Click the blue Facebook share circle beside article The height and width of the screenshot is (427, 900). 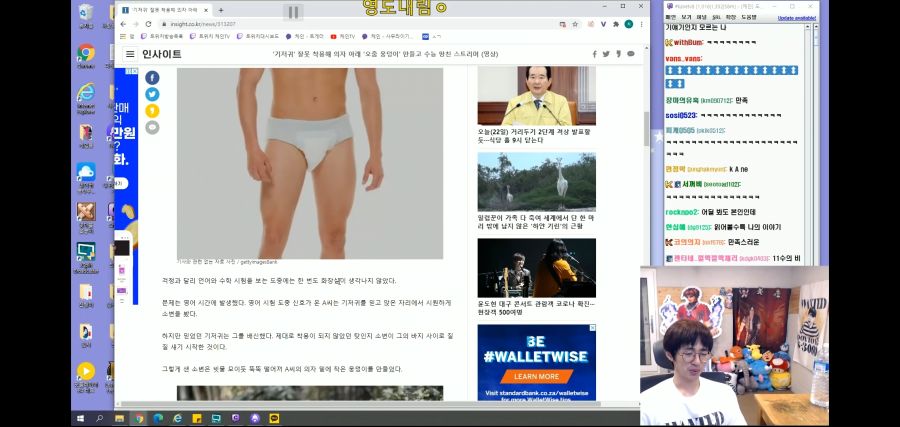pos(152,77)
